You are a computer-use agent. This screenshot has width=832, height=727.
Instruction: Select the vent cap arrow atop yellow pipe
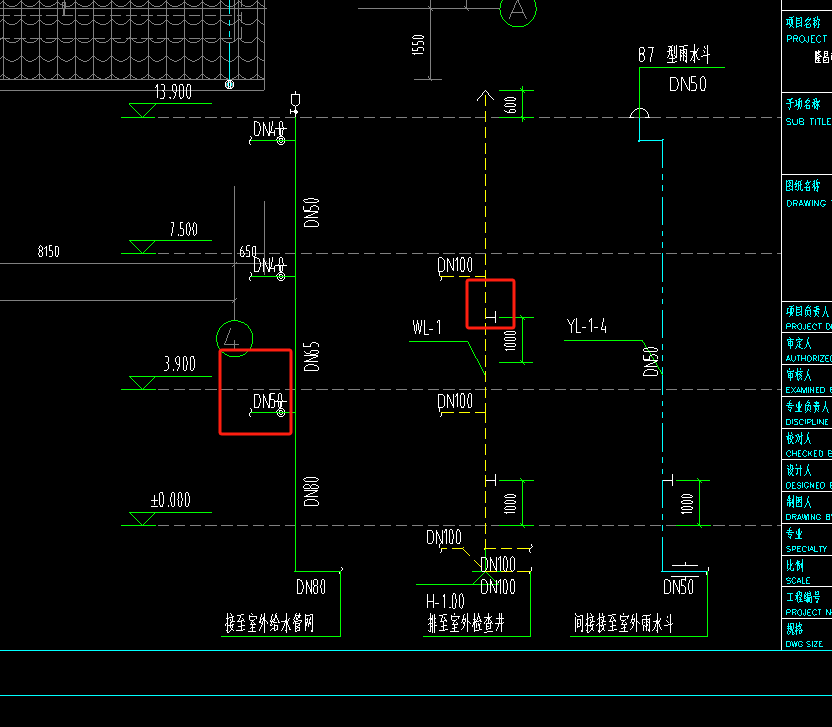[x=485, y=96]
